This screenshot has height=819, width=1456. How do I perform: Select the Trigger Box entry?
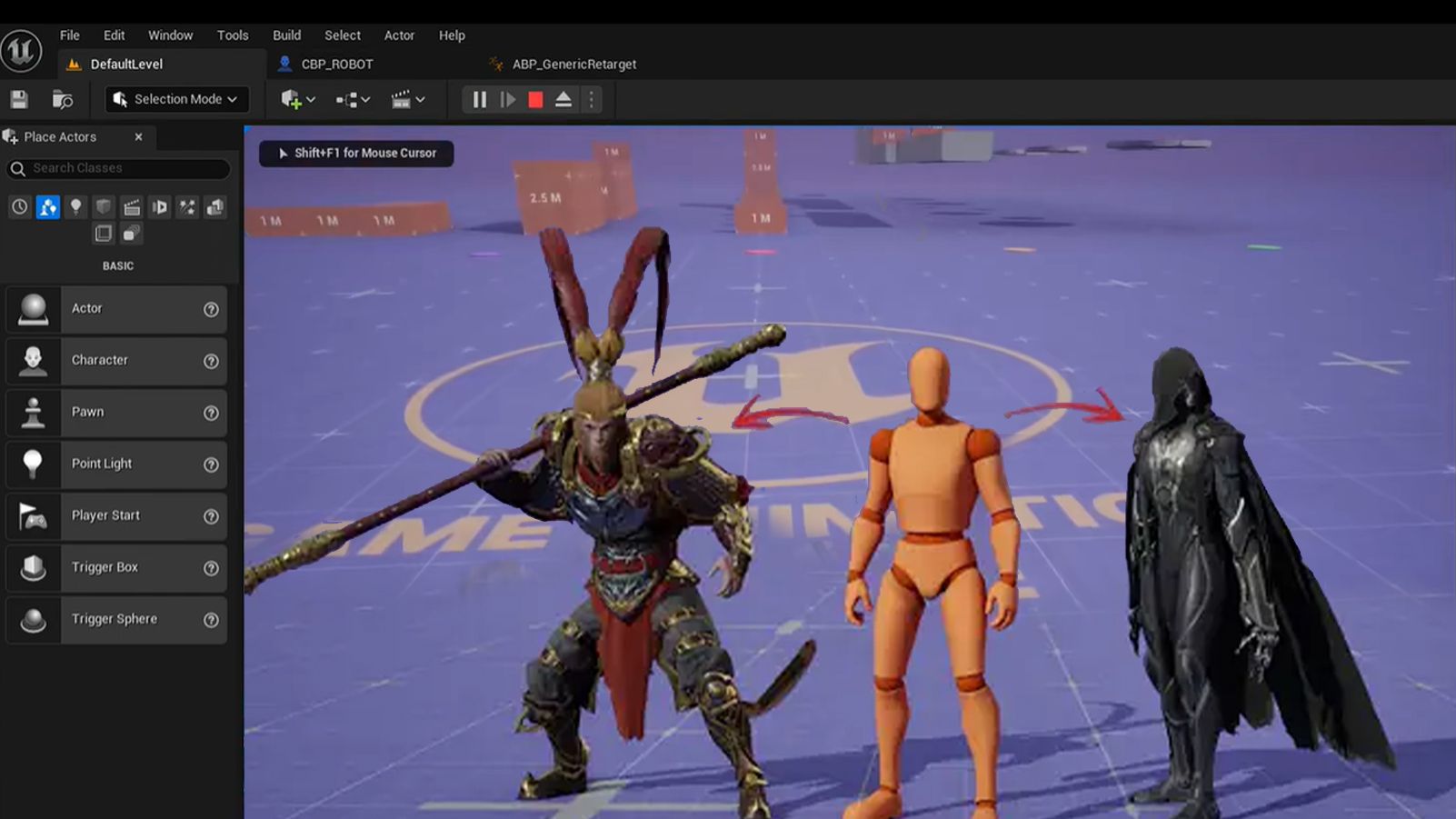click(116, 568)
